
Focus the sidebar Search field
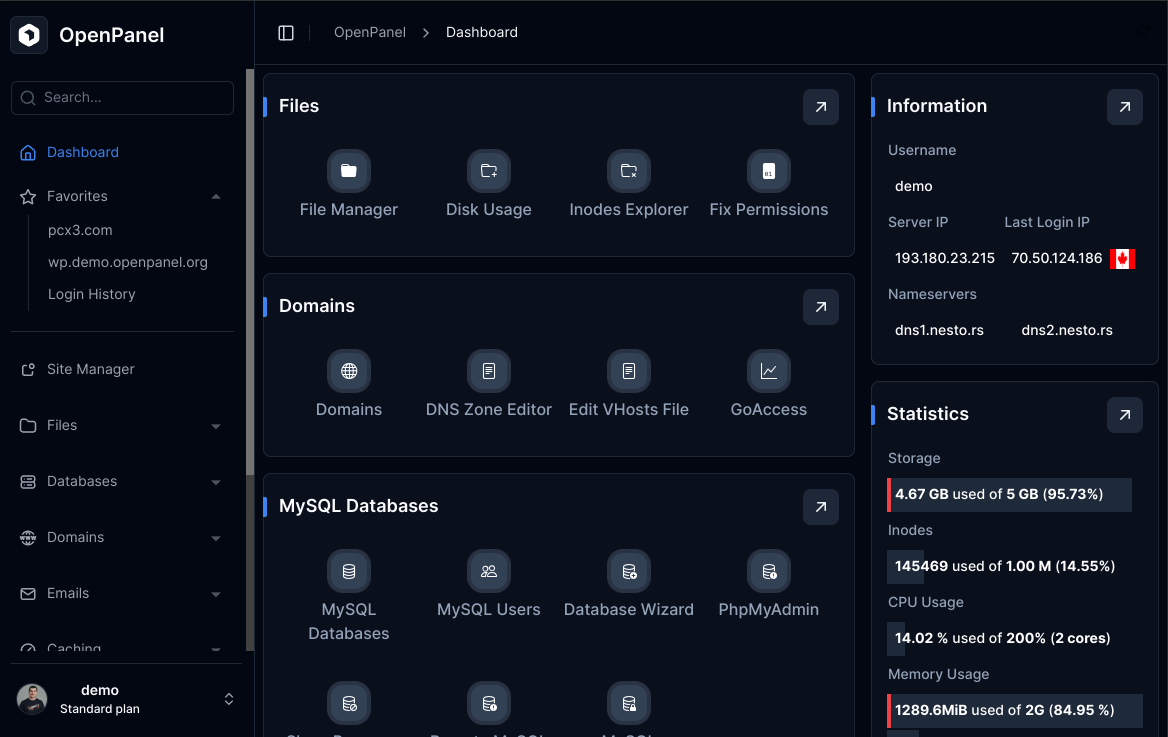(x=122, y=98)
